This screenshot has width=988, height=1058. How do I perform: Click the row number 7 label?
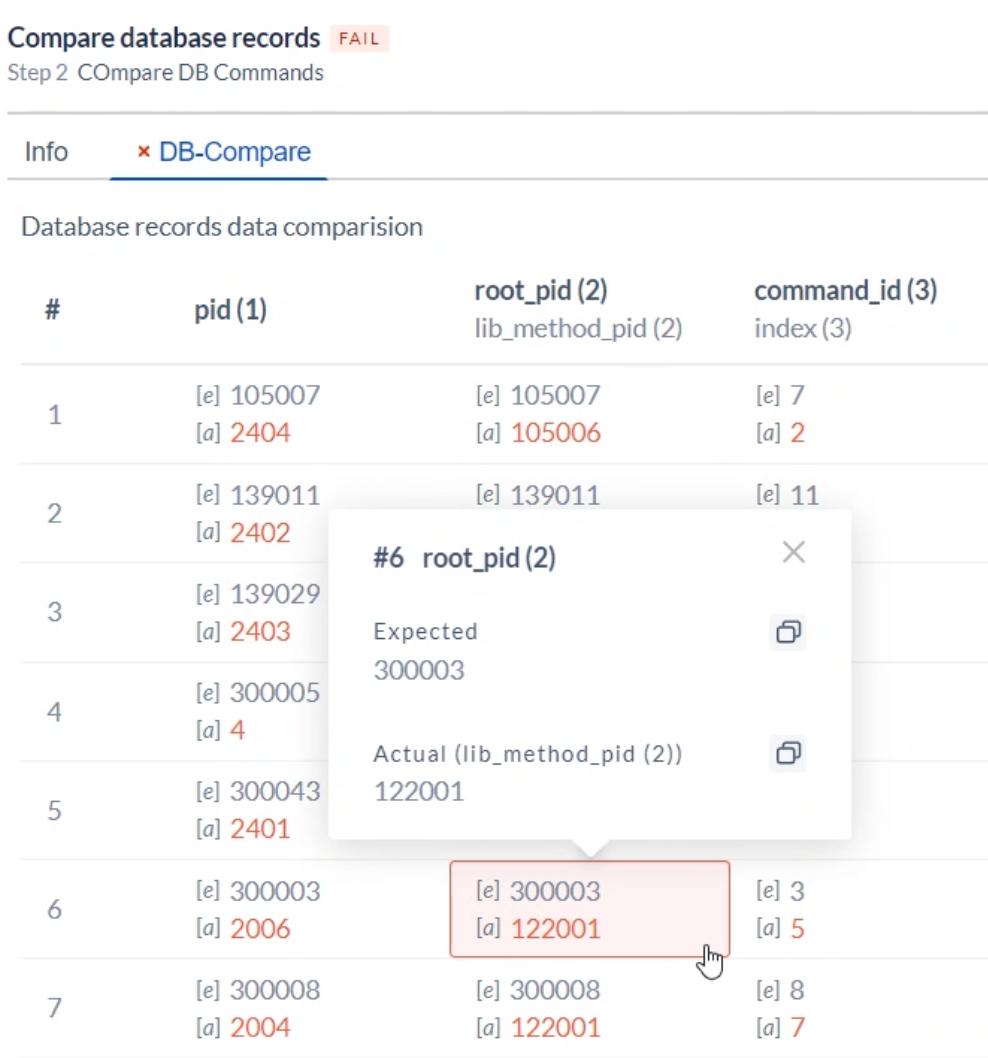[x=53, y=1009]
